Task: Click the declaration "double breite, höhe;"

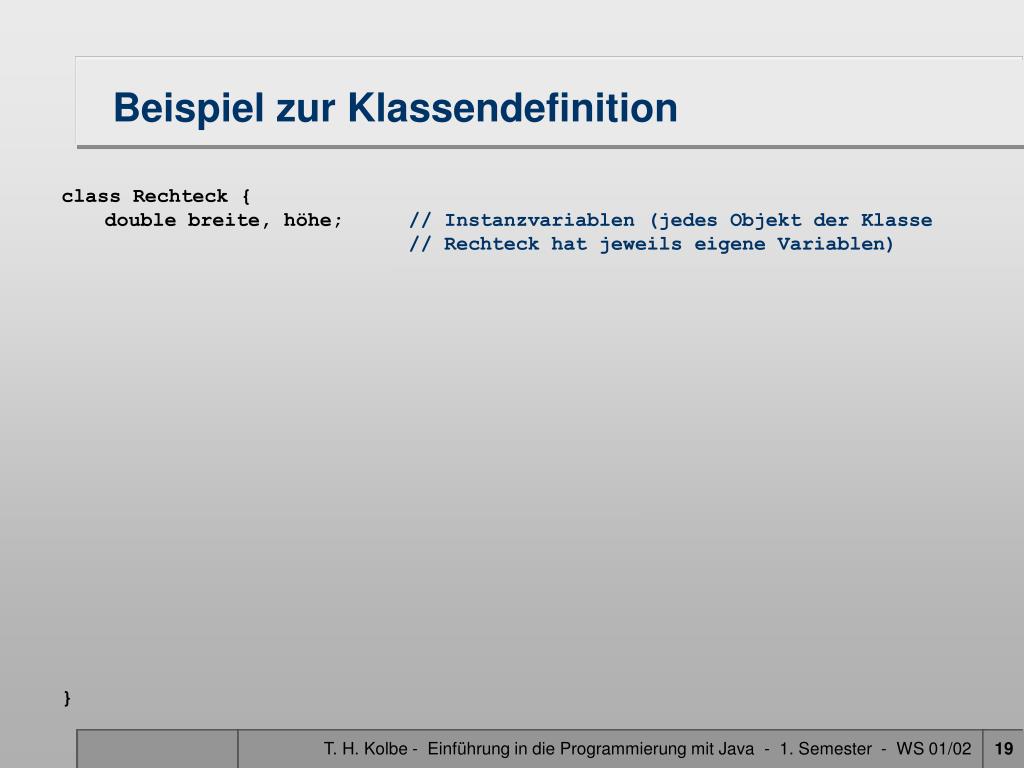Action: [223, 220]
